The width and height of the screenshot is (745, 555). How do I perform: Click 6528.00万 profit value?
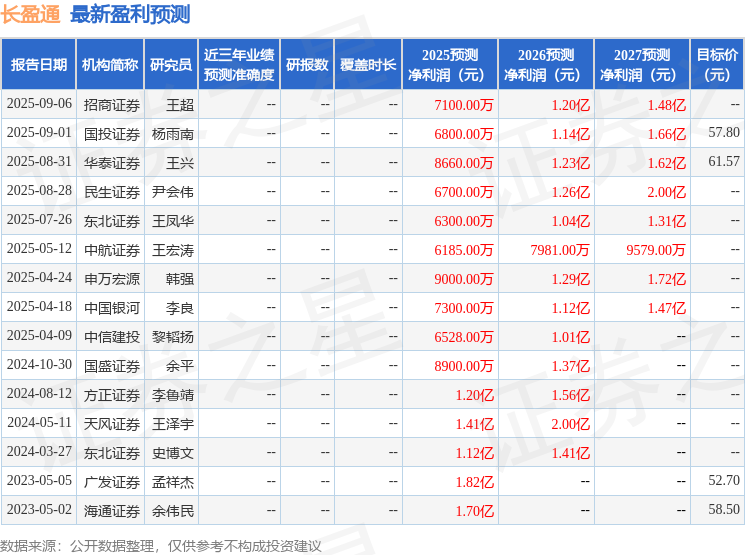coord(464,337)
